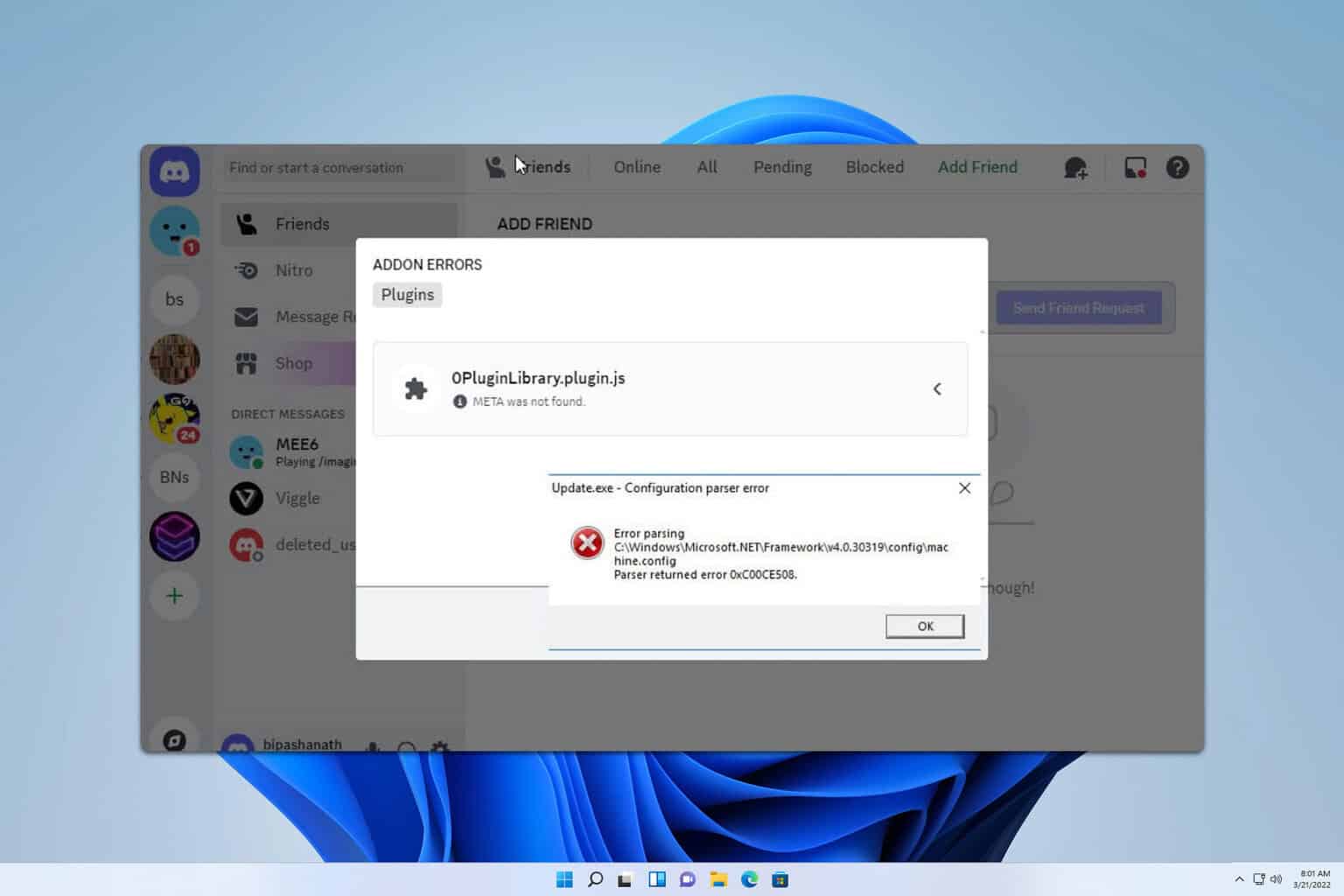Open the purple stacked-layers server
Screen dimensions: 1344x896
pos(174,536)
